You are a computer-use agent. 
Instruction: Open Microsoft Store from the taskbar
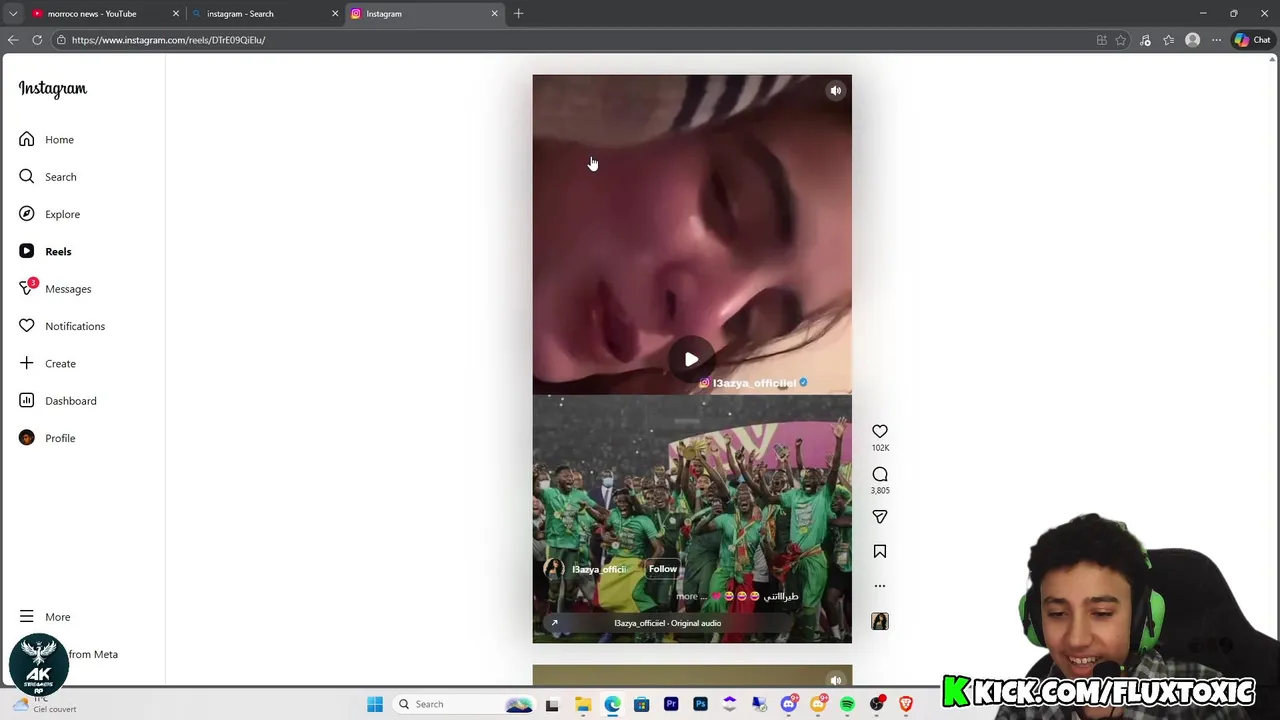pos(641,704)
